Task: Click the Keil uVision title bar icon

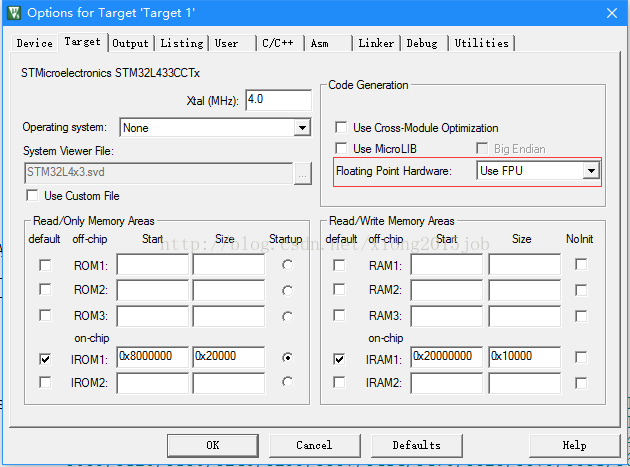Action: [x=14, y=13]
